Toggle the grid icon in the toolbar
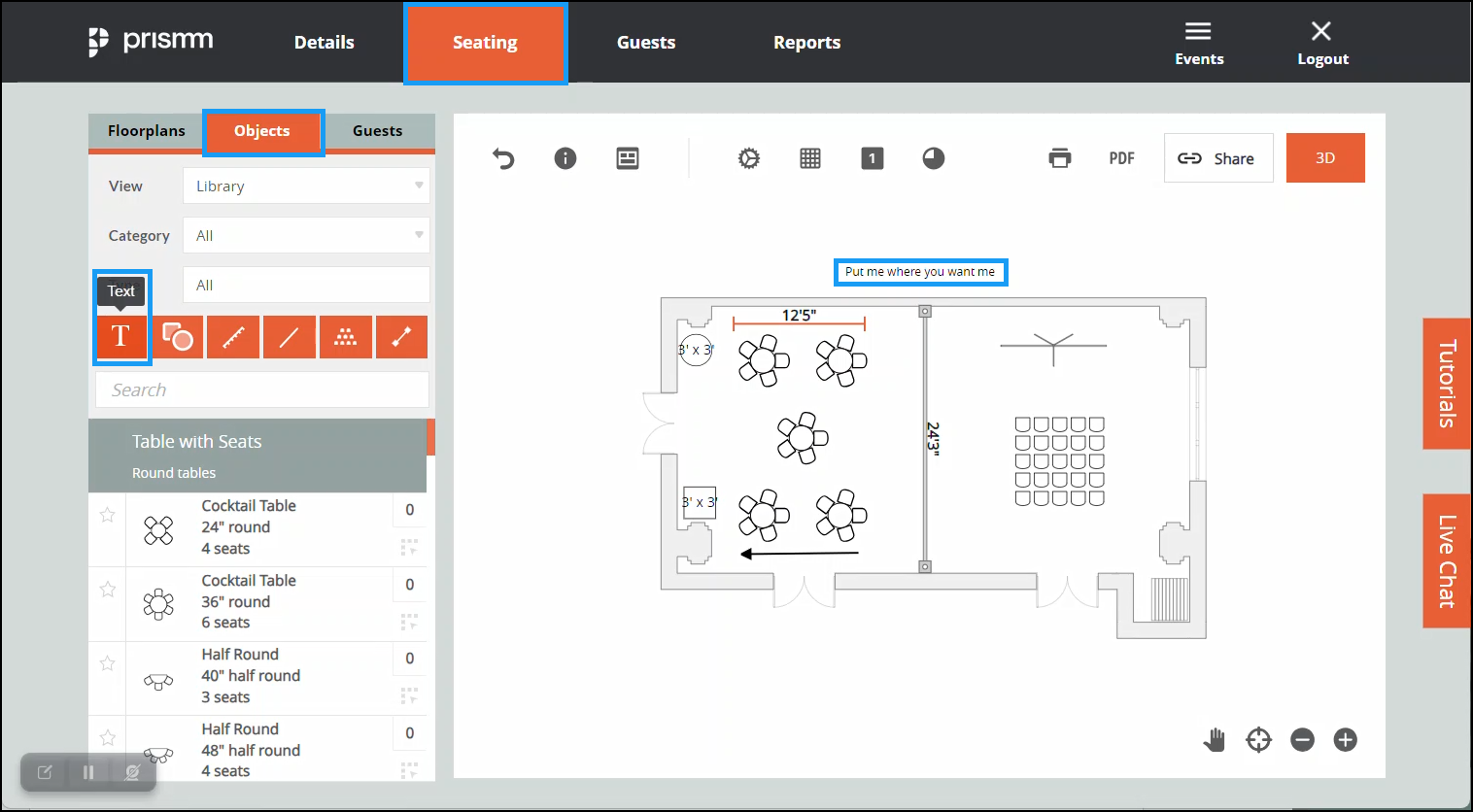This screenshot has height=812, width=1473. [x=810, y=158]
